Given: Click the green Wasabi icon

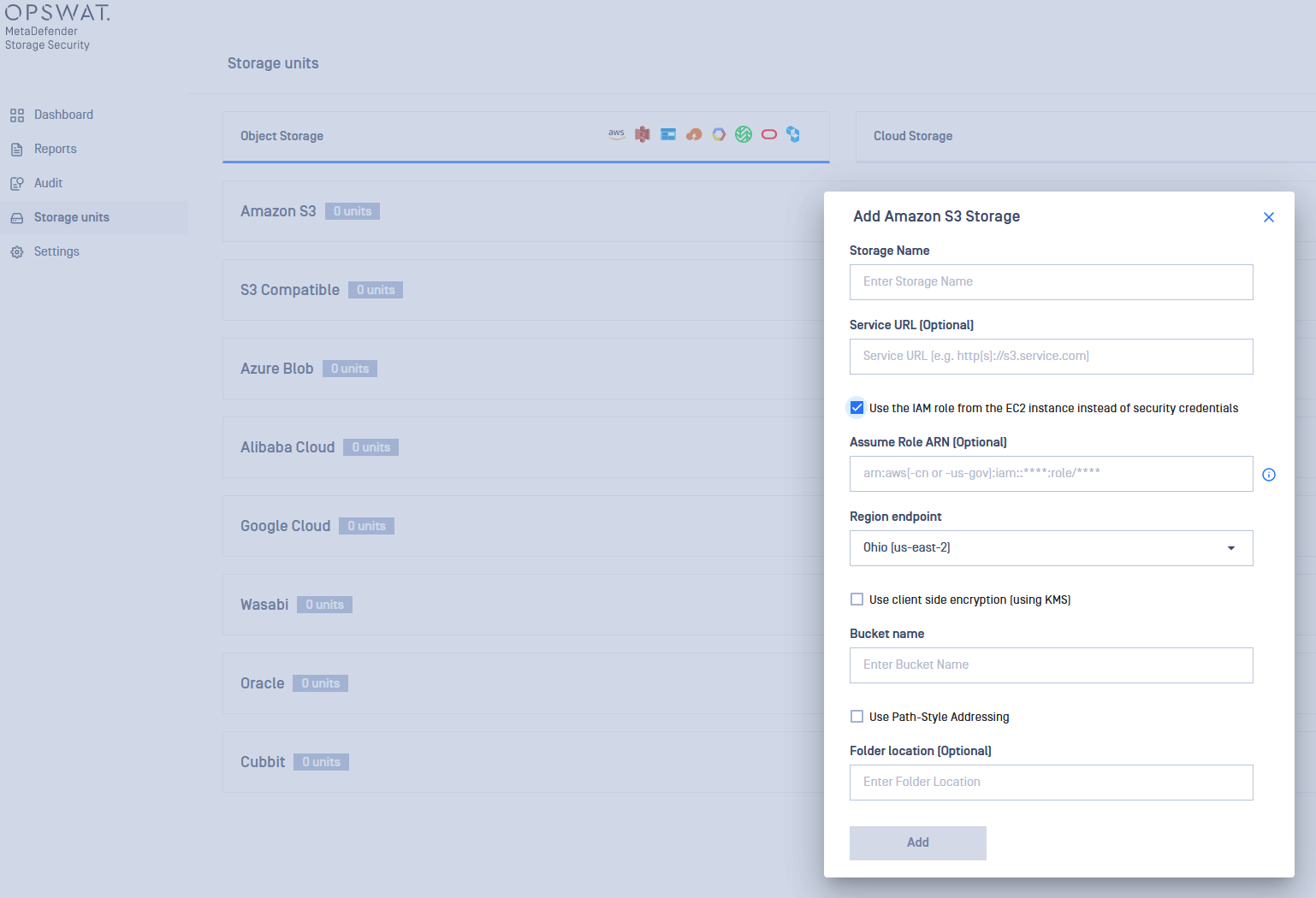Looking at the screenshot, I should [x=744, y=134].
